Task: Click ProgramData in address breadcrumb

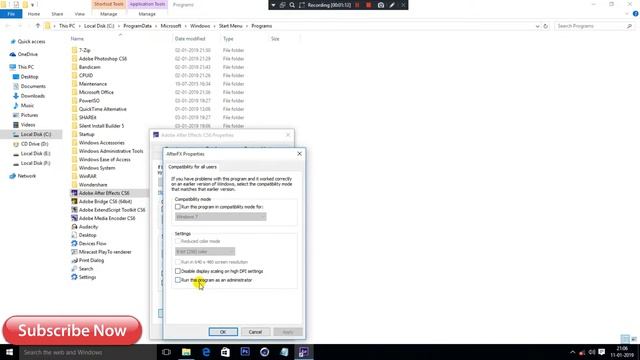Action: 137,26
